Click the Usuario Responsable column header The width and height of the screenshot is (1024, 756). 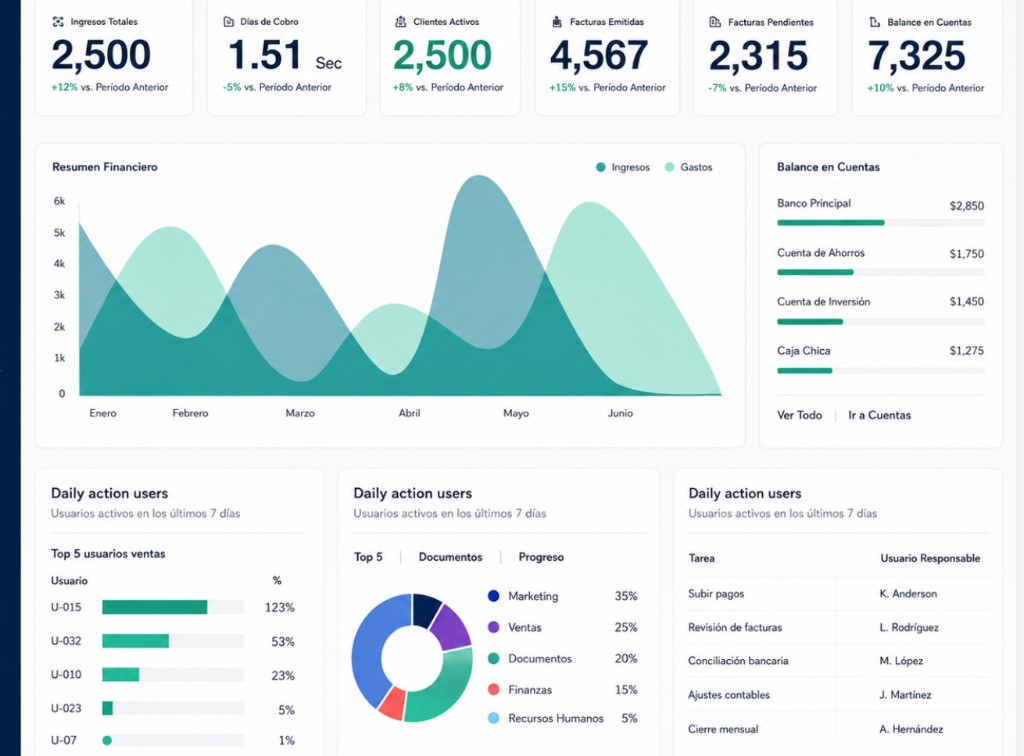[930, 558]
